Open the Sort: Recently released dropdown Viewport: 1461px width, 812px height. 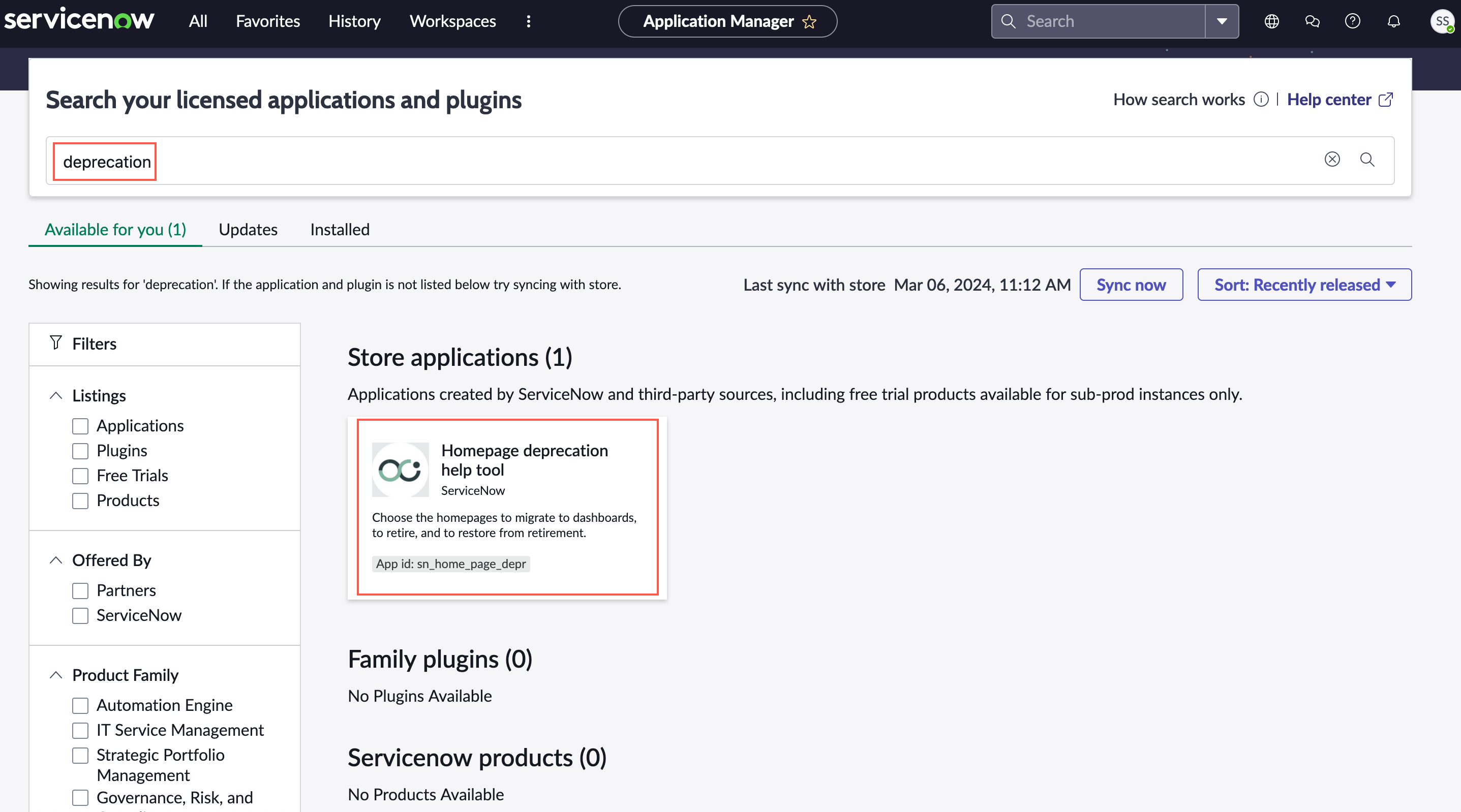(x=1304, y=284)
